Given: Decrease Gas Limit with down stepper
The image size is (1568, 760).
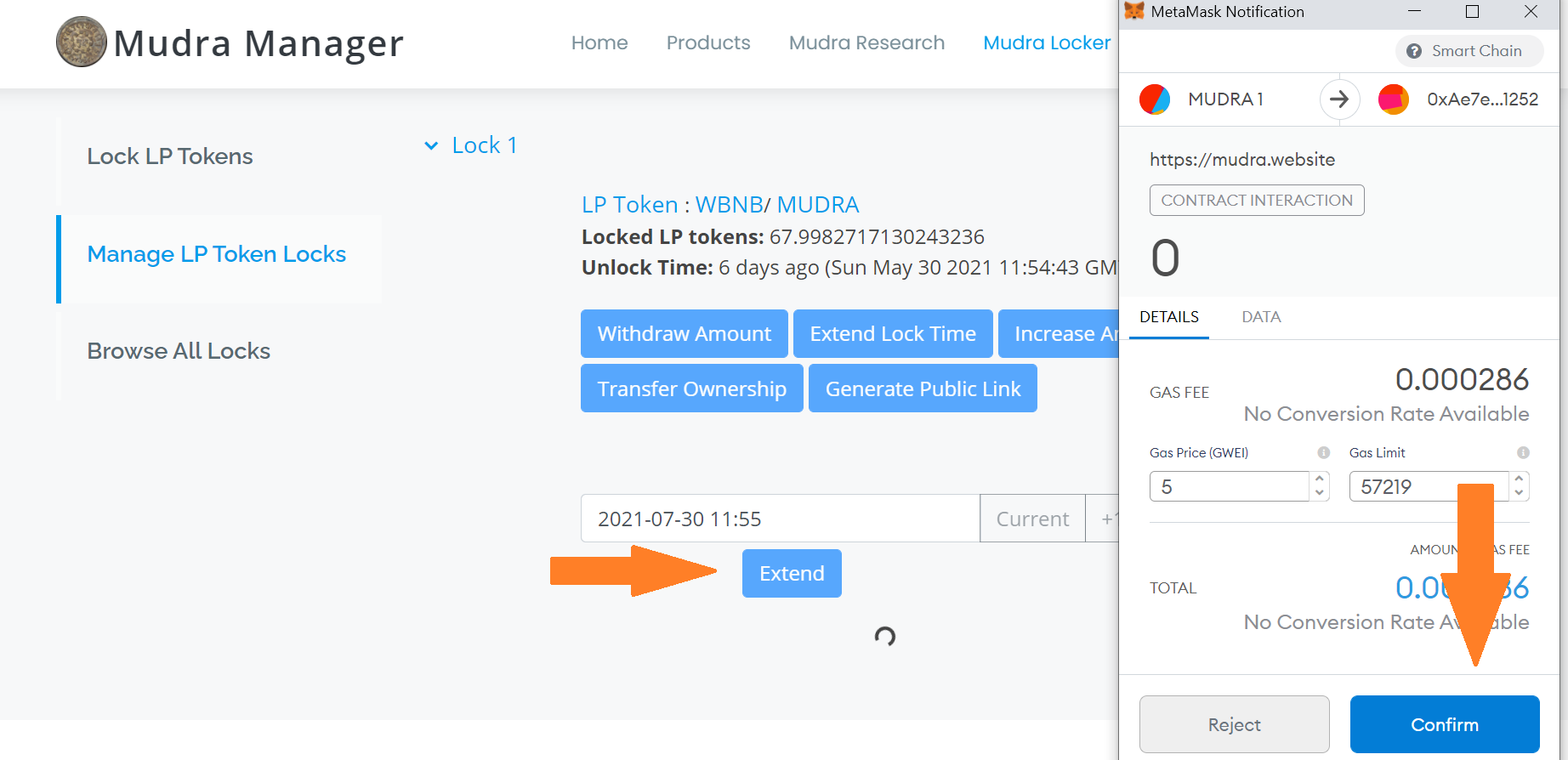Looking at the screenshot, I should [1520, 492].
